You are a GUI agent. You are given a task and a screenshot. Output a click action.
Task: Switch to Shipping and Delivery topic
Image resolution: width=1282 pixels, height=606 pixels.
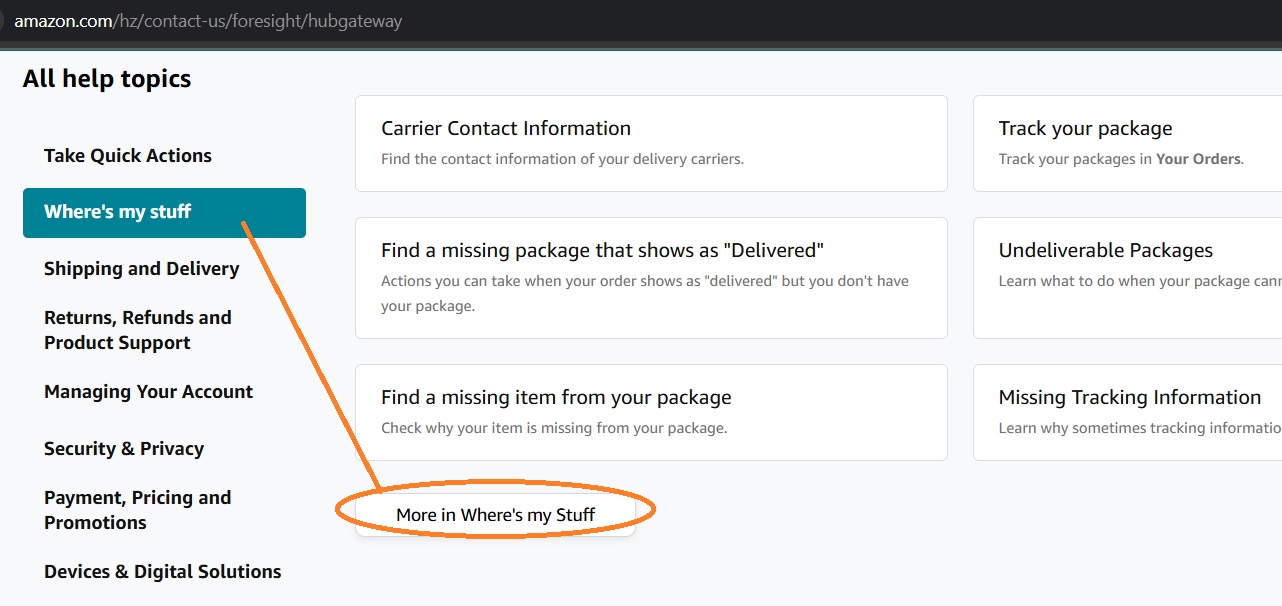pyautogui.click(x=141, y=269)
